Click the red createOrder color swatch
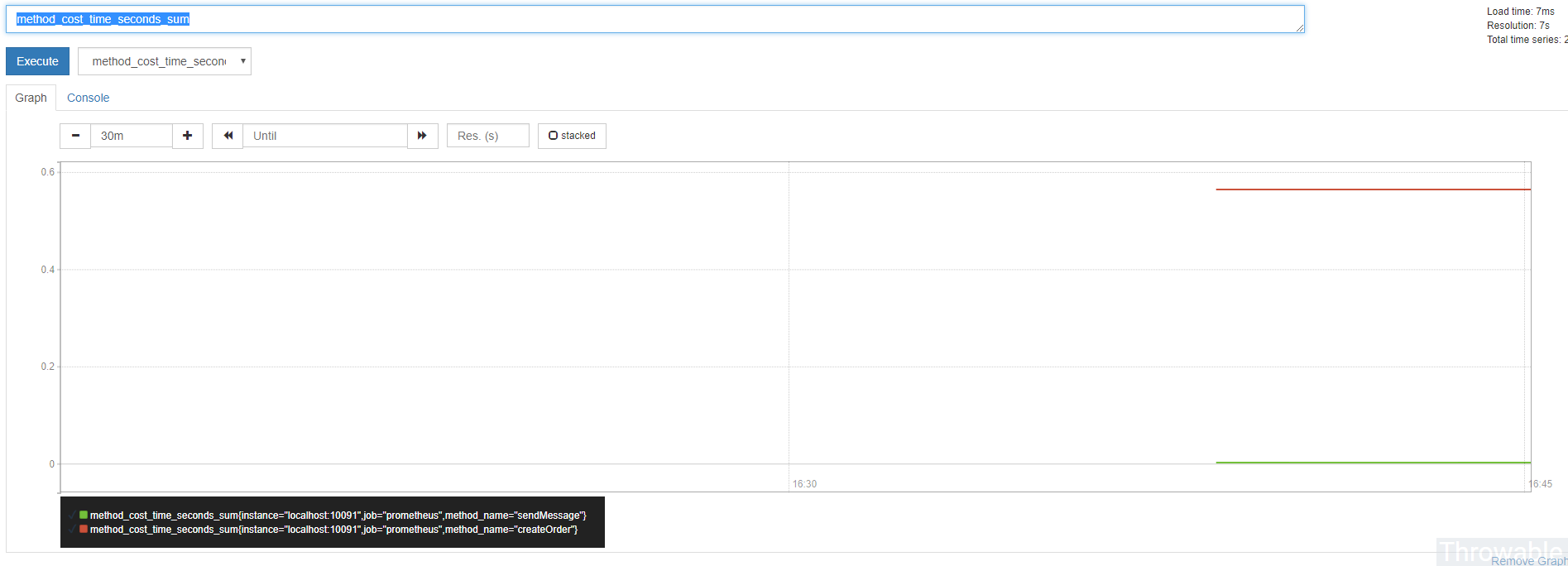The image size is (1568, 566). click(84, 529)
